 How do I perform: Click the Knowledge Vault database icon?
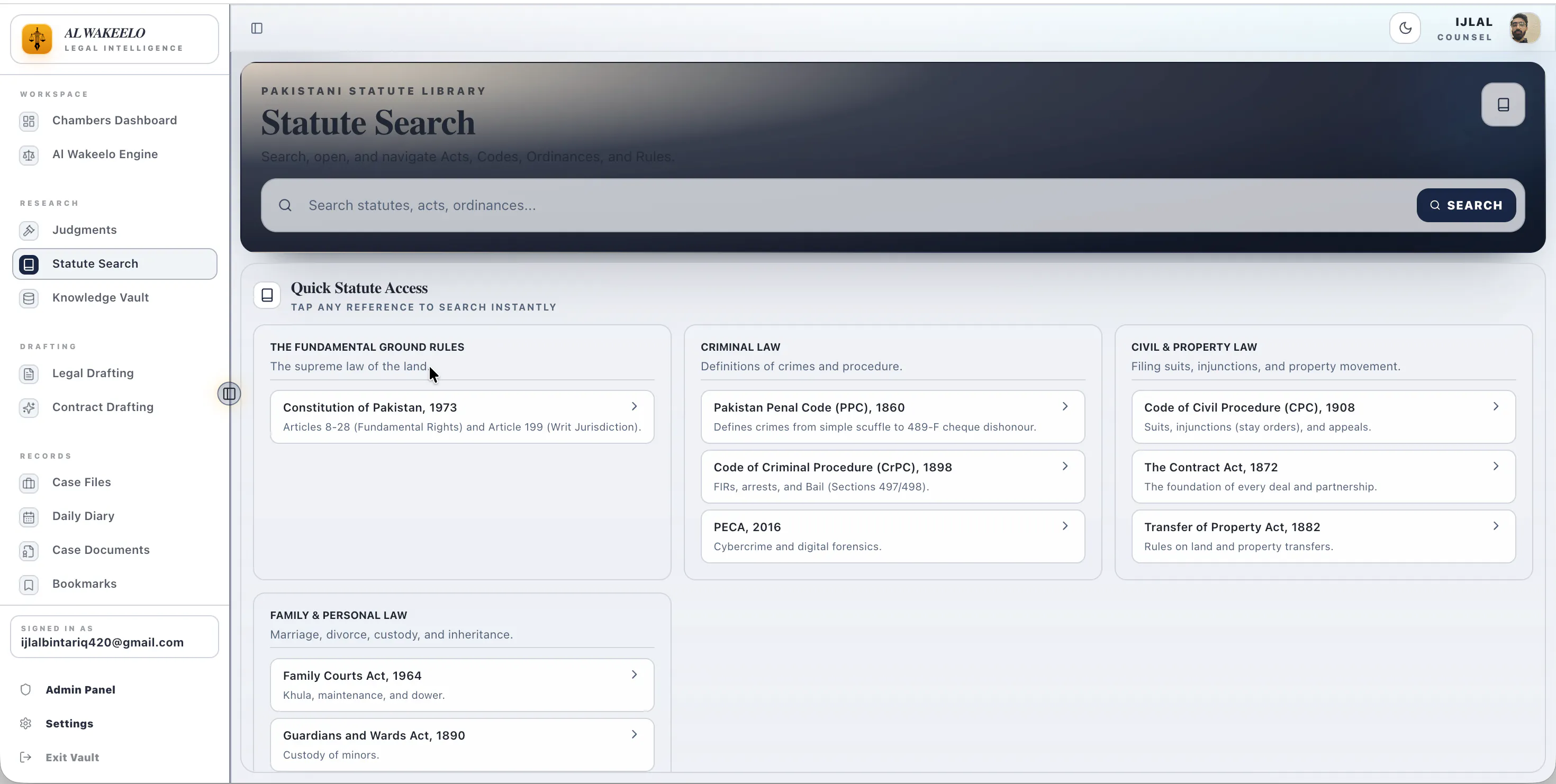click(29, 298)
